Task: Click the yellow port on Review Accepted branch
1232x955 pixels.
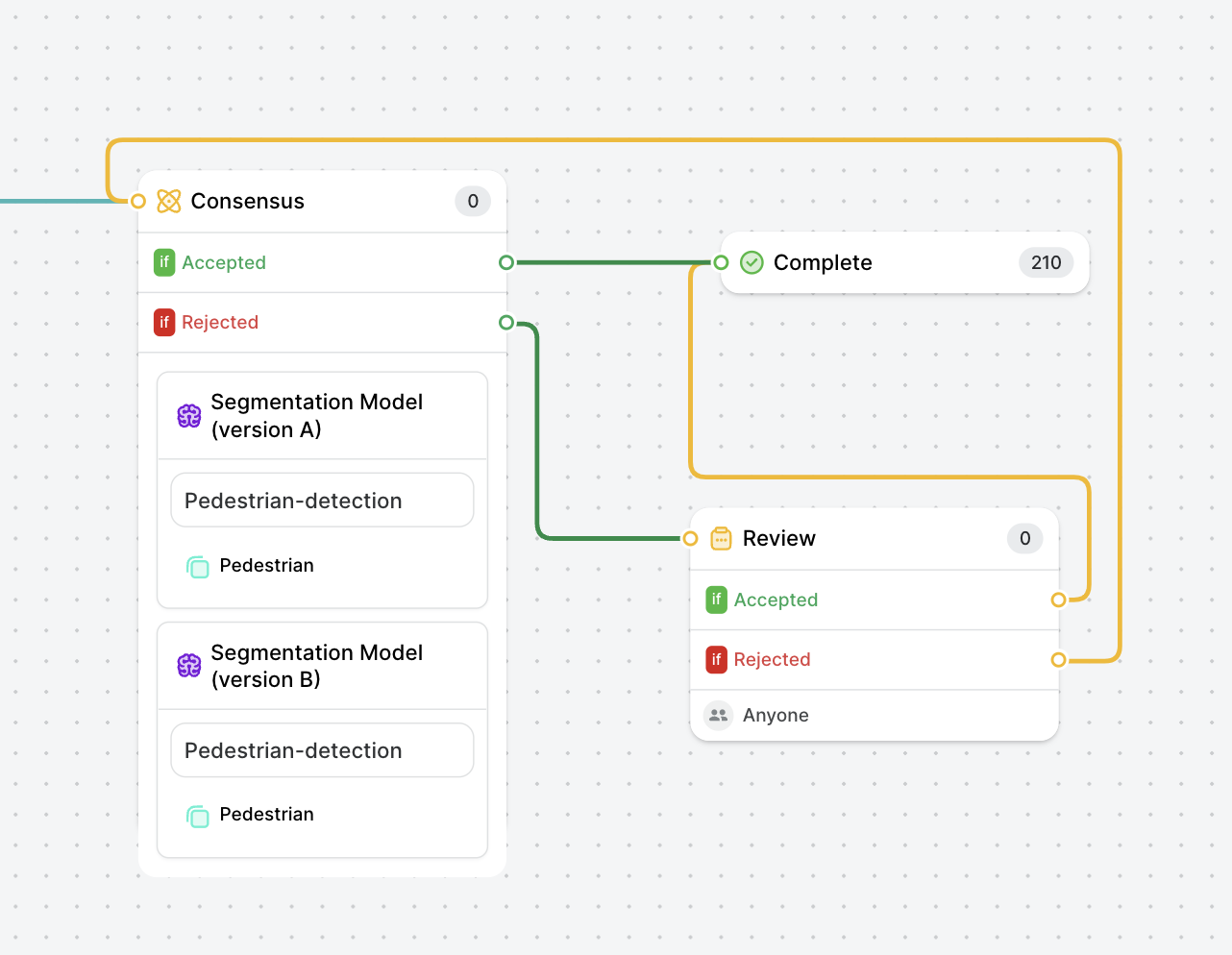Action: pyautogui.click(x=1058, y=600)
